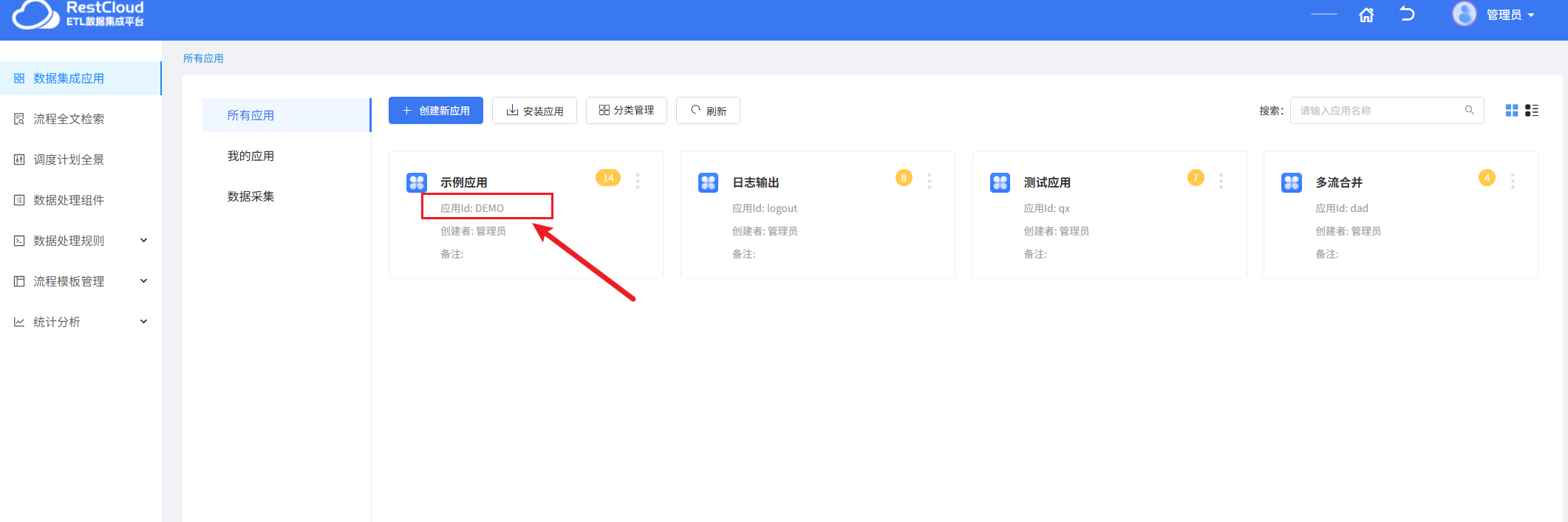This screenshot has height=522, width=1568.
Task: Open the 多流合并 card title
Action: click(x=1339, y=182)
